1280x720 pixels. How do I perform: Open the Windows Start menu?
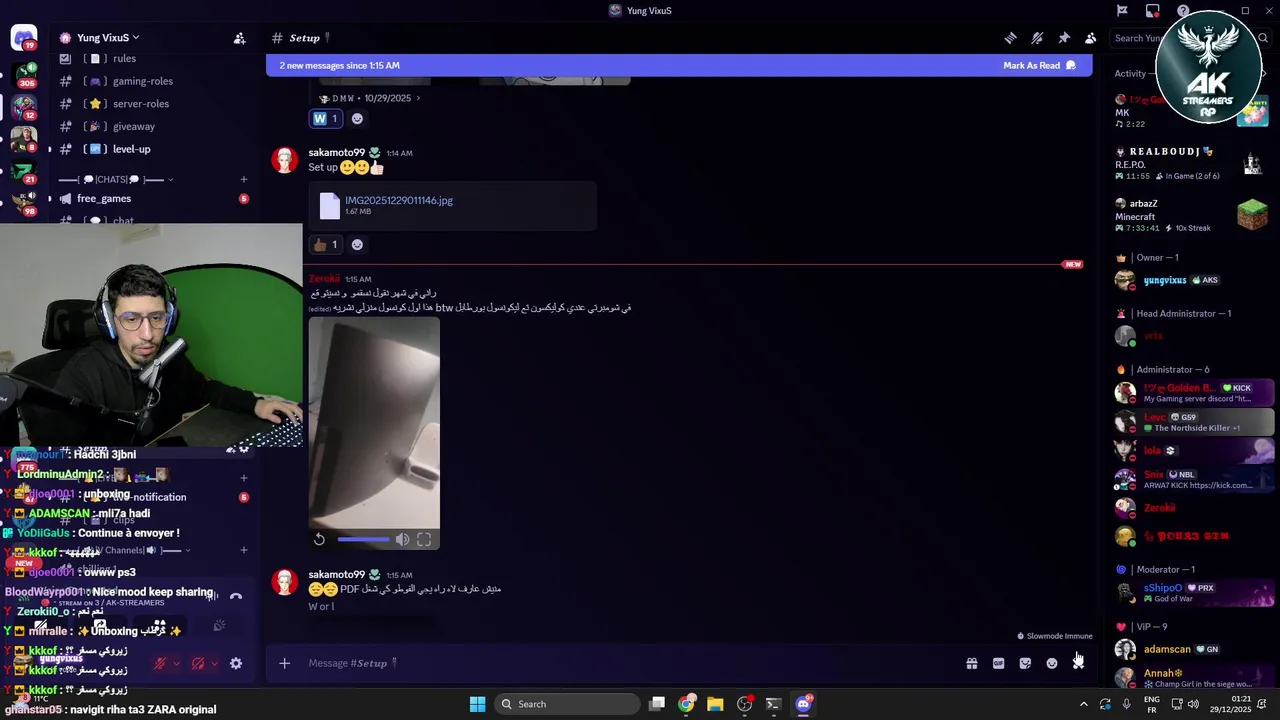pos(477,704)
